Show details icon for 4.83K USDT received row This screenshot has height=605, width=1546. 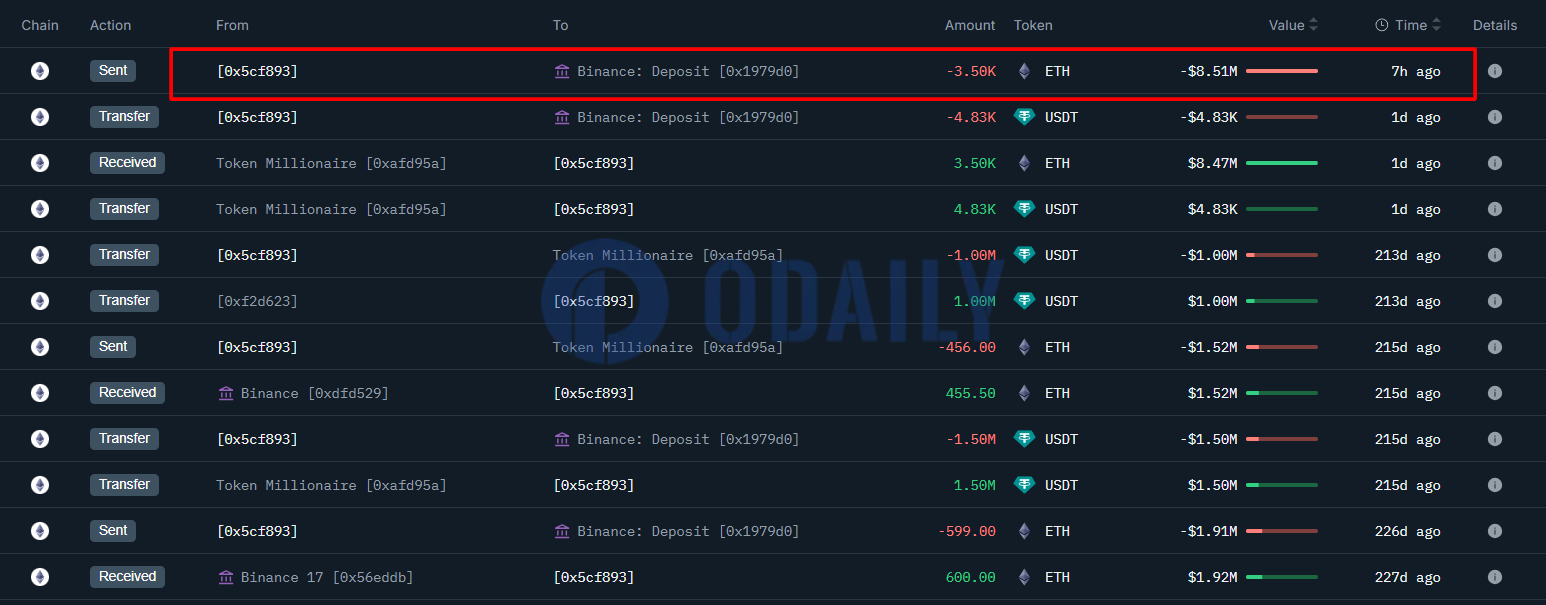click(x=1495, y=209)
